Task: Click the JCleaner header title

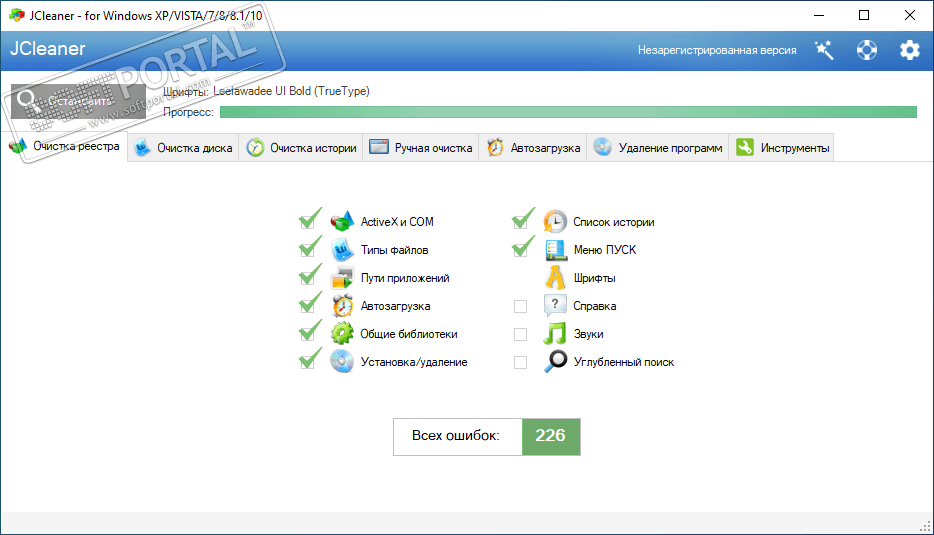Action: pyautogui.click(x=48, y=49)
